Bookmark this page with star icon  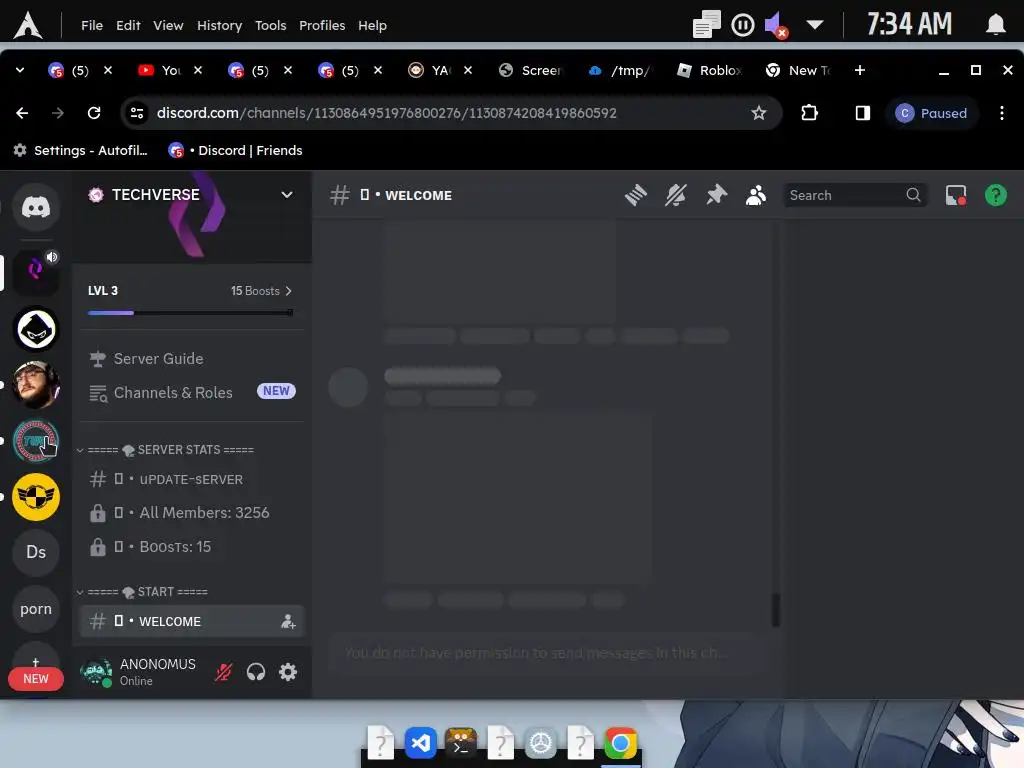click(758, 113)
